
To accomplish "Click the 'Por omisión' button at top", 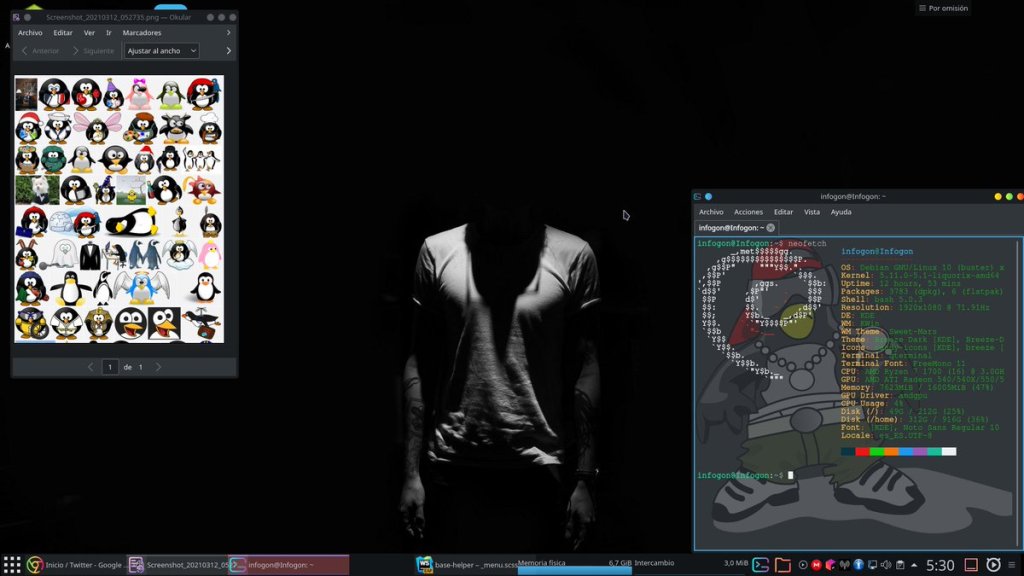I will tap(942, 8).
